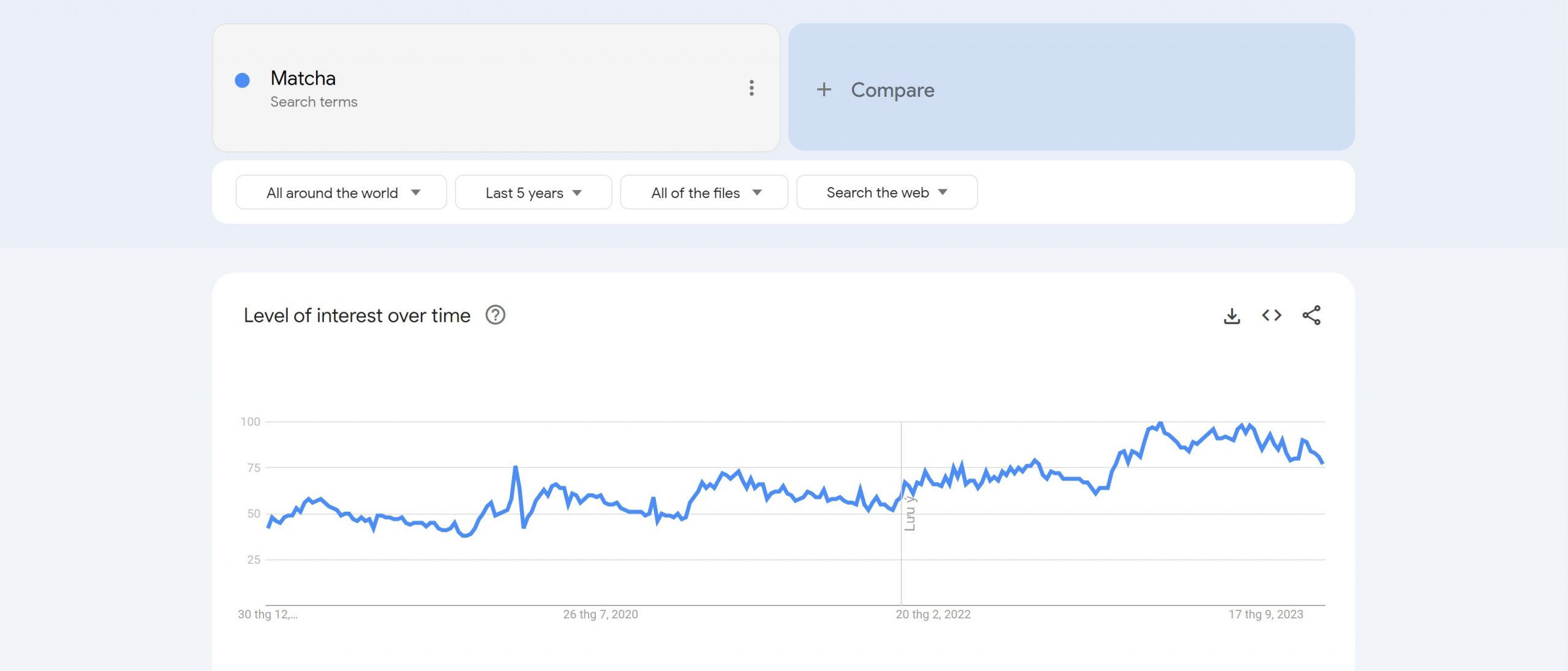1568x671 pixels.
Task: Click the 20 thg 2, 2022 axis label
Action: tap(933, 614)
